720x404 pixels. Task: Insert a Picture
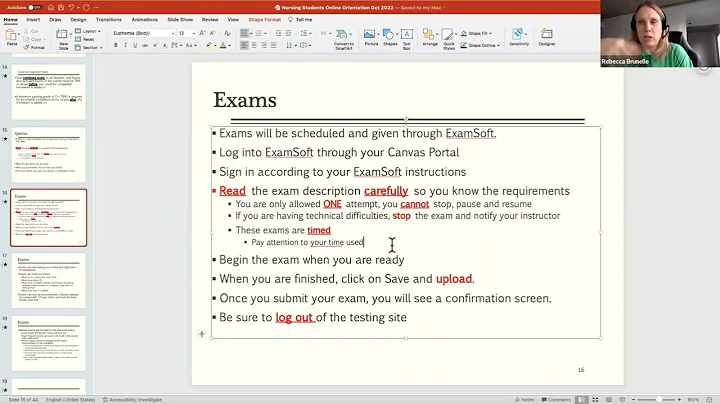tap(371, 38)
